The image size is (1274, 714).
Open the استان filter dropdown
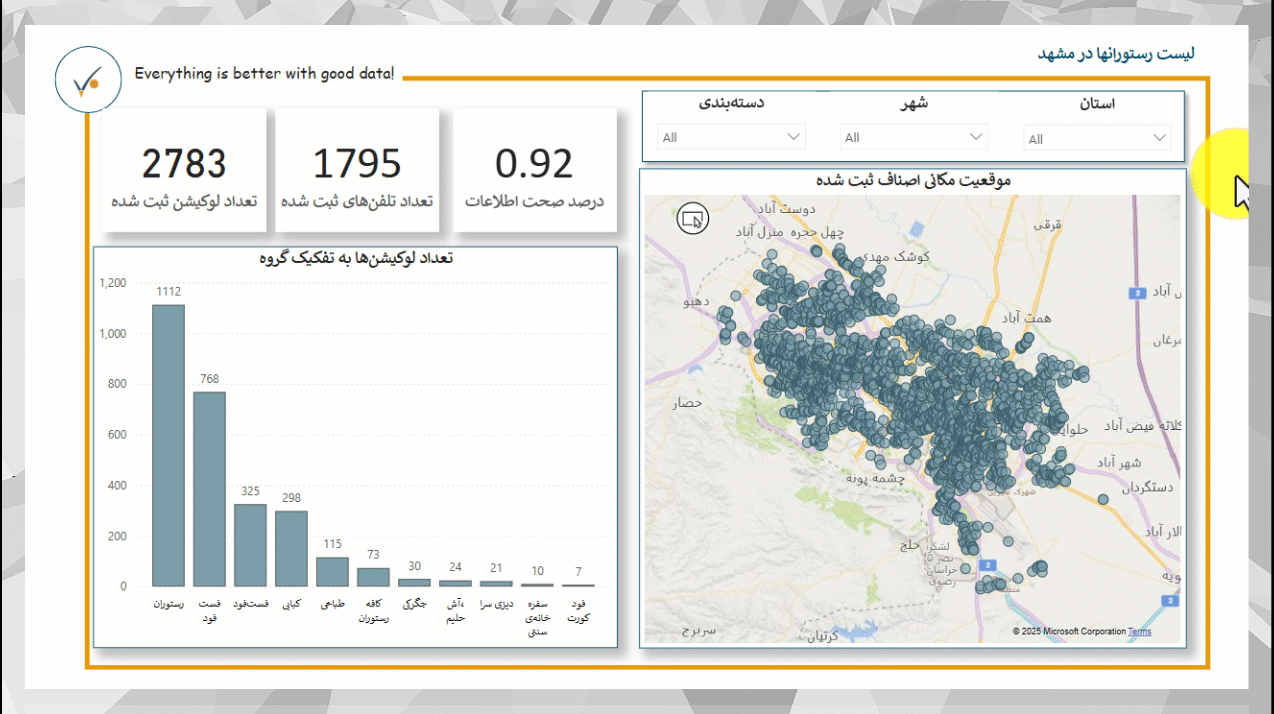point(1097,138)
